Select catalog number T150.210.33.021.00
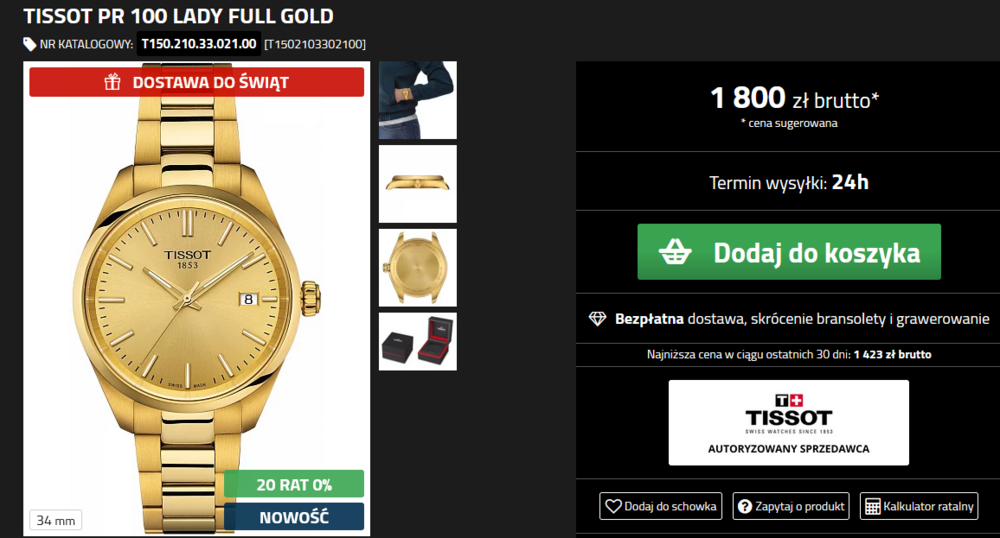Image resolution: width=1000 pixels, height=538 pixels. coord(199,44)
